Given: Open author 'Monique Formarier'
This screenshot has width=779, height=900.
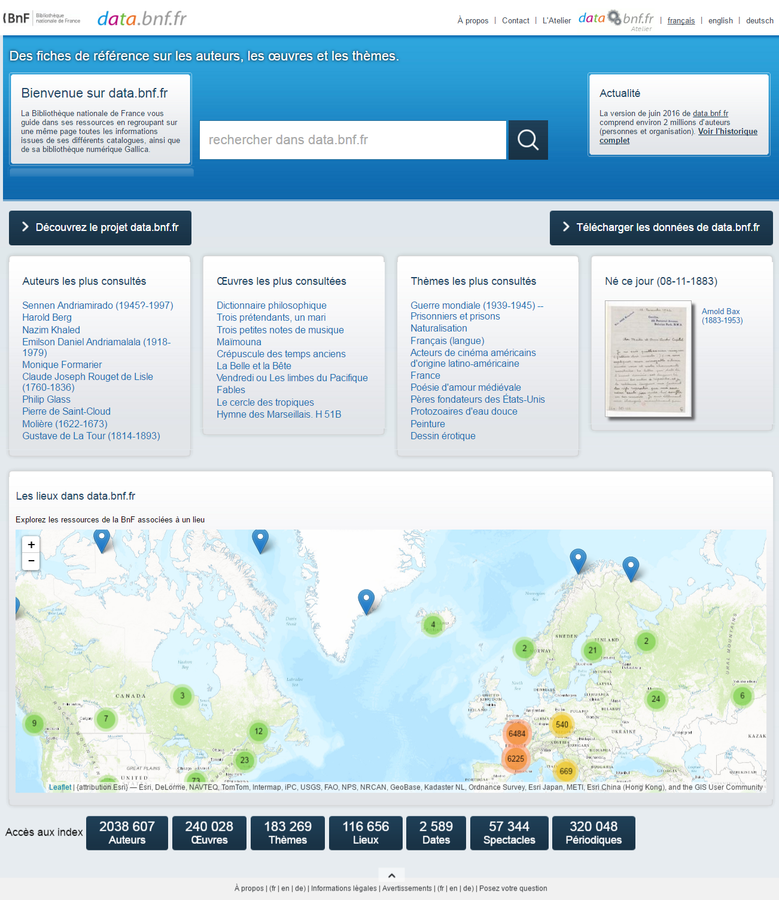Looking at the screenshot, I should pos(62,364).
